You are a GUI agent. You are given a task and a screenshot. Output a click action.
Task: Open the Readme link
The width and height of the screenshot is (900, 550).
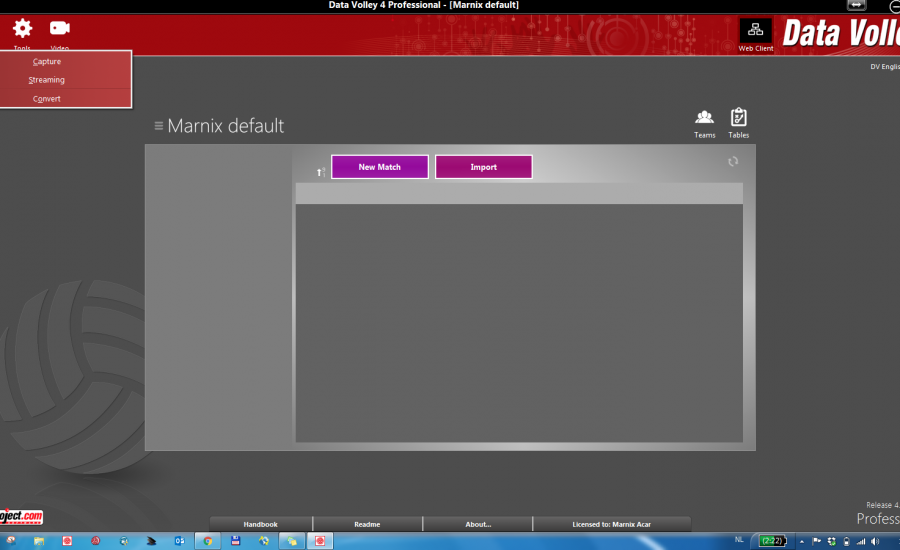pos(367,524)
